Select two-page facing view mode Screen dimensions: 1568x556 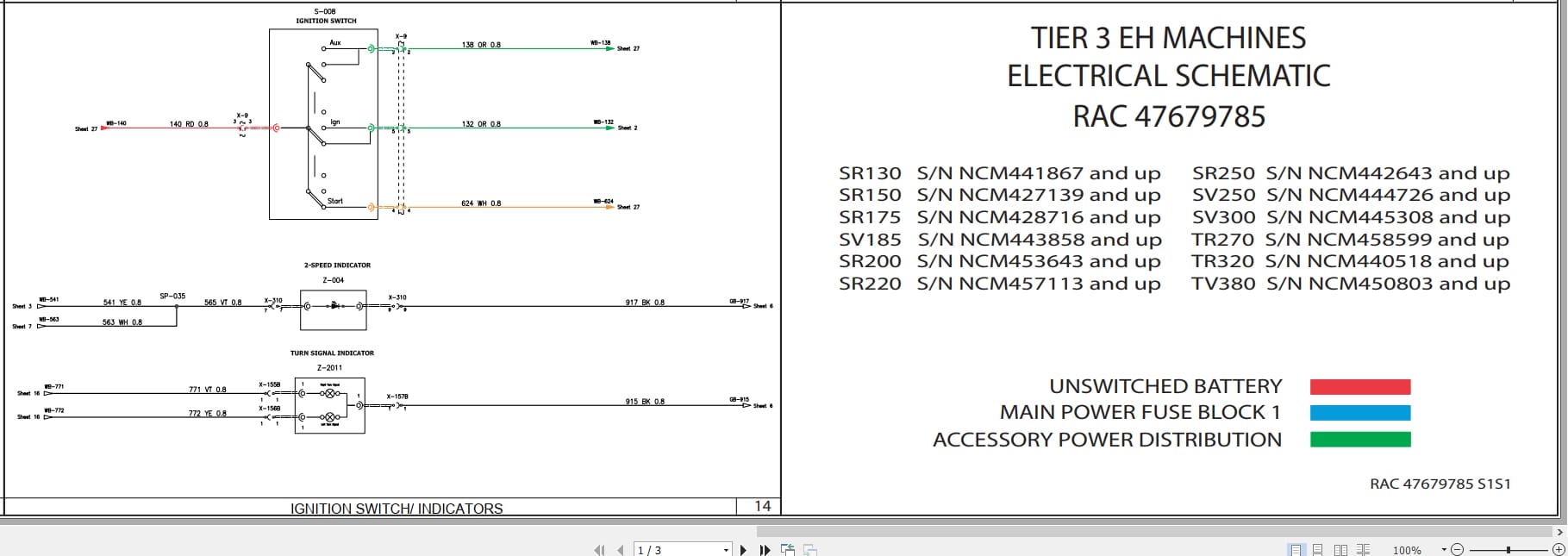coord(1340,550)
